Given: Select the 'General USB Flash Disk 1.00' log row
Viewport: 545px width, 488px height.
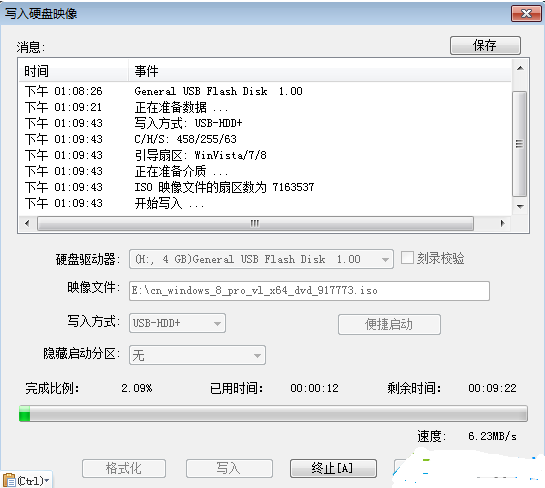Looking at the screenshot, I should [x=266, y=91].
